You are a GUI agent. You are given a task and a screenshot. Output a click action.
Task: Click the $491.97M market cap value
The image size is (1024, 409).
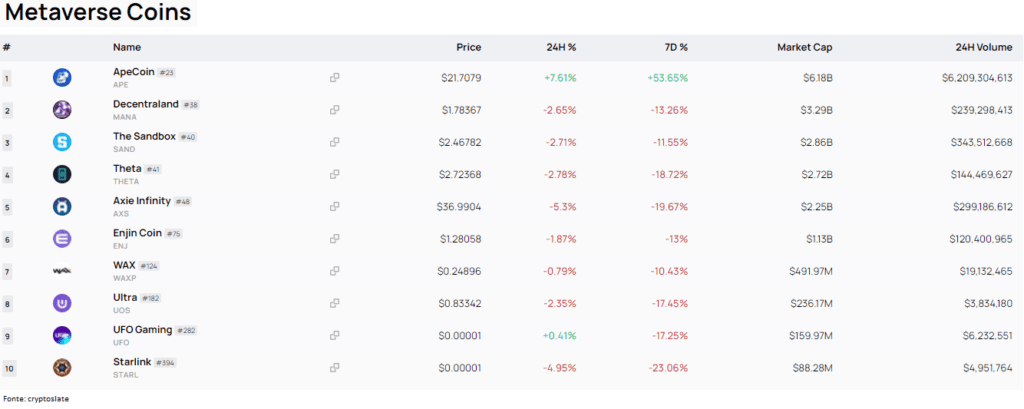[x=810, y=270]
